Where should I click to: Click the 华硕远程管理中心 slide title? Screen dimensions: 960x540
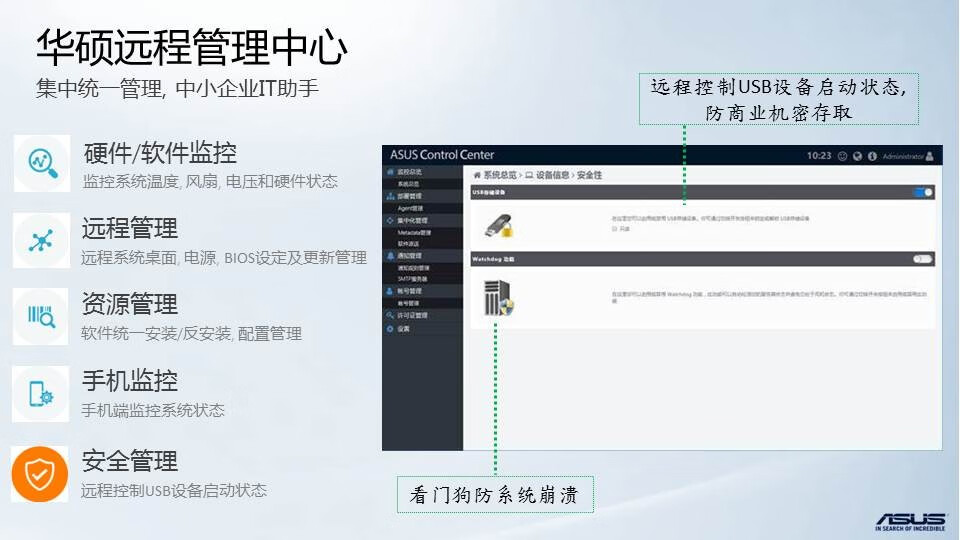[x=192, y=47]
